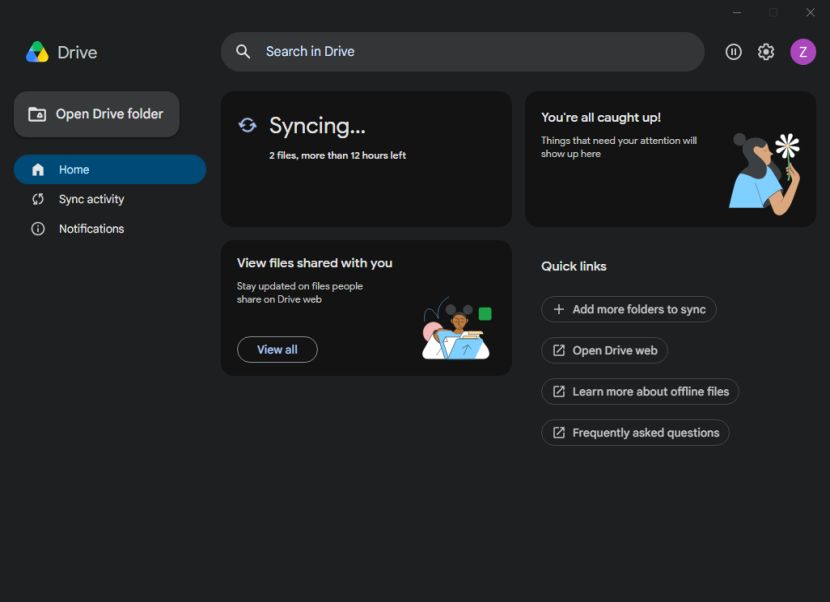Viewport: 830px width, 602px height.
Task: Click plus icon in Add more folders
Action: (x=558, y=309)
